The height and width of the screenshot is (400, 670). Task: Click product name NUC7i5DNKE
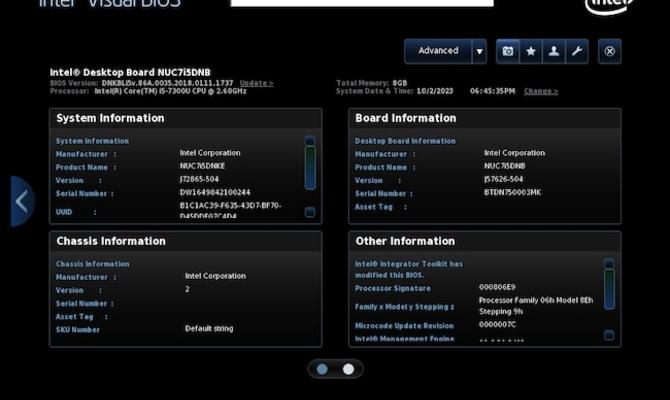202,166
